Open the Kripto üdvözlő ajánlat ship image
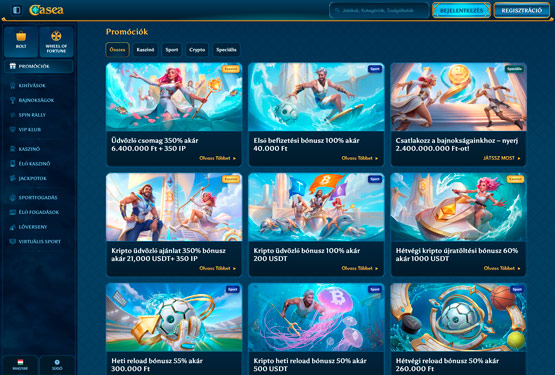 click(x=174, y=207)
